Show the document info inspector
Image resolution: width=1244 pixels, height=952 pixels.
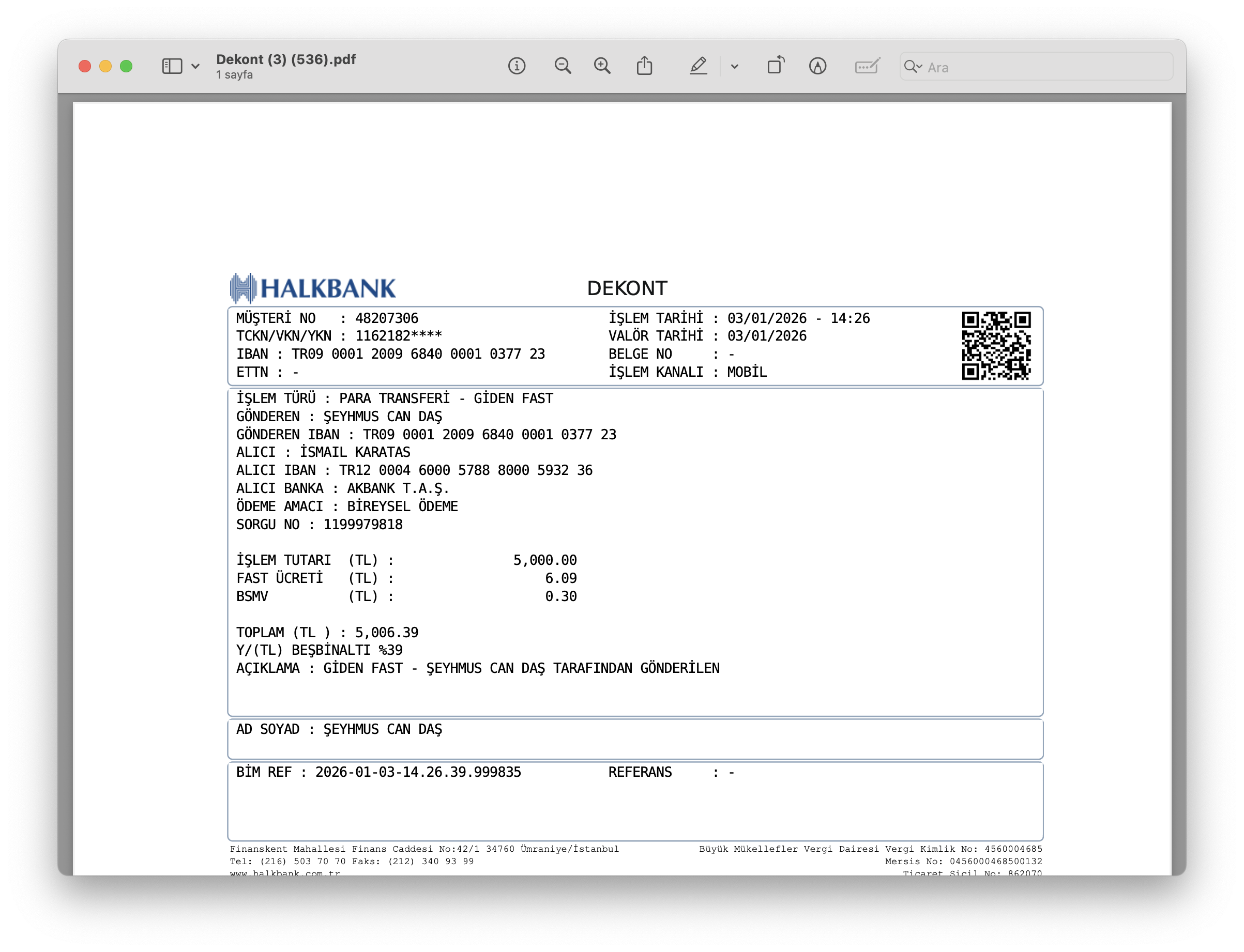tap(517, 66)
